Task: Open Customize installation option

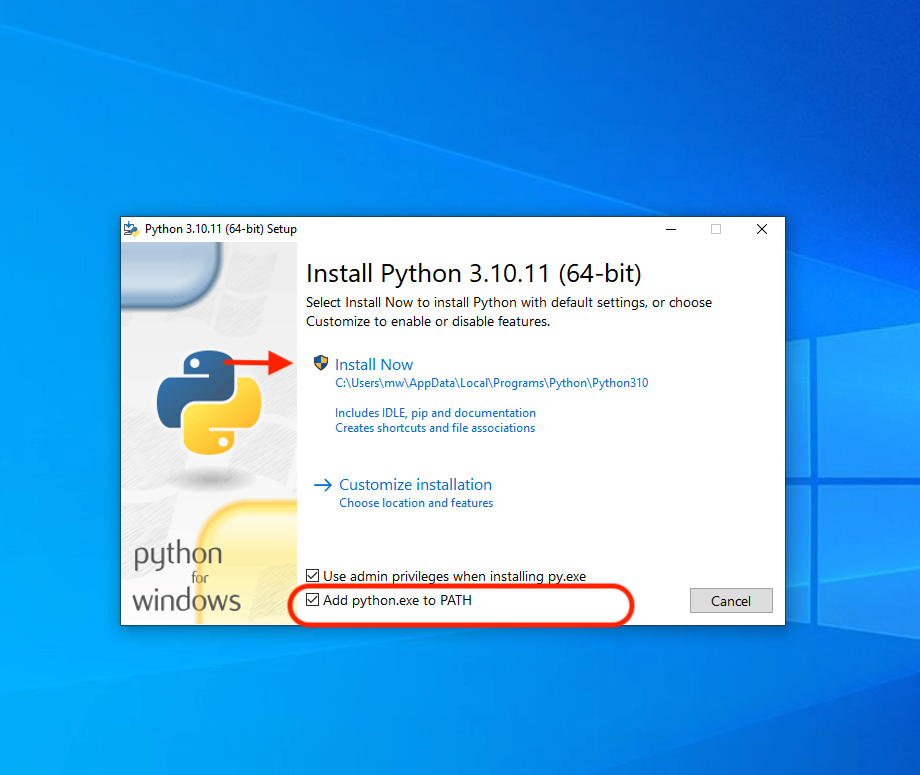Action: click(x=415, y=485)
